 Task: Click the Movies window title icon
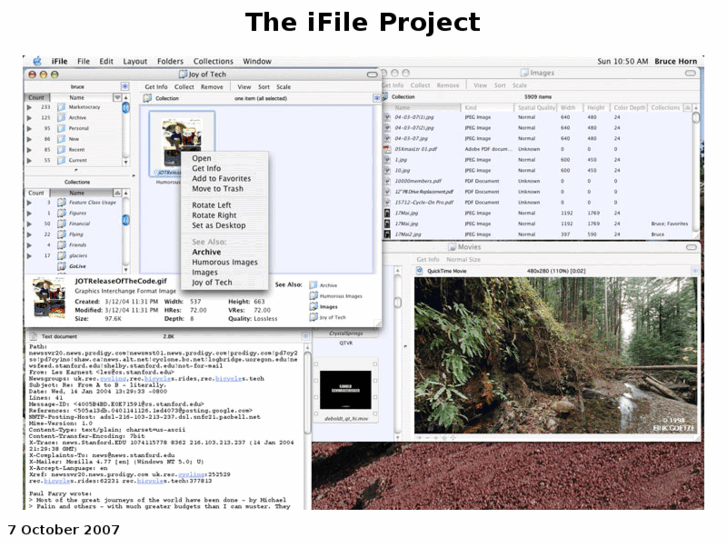[x=452, y=247]
